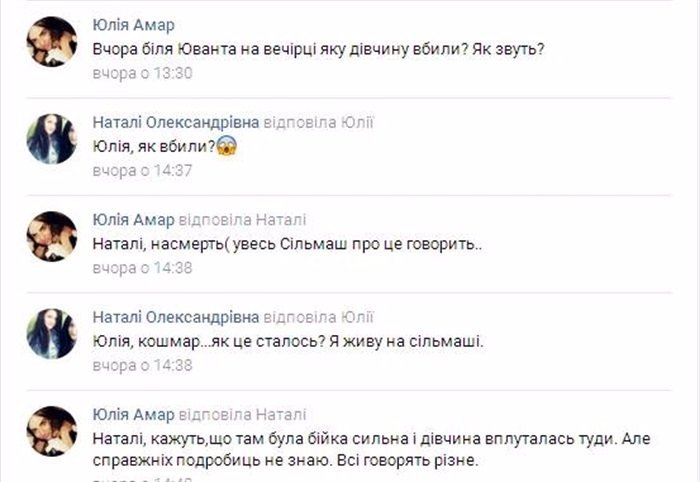Click the screaming face emoji after "як вбили?"
This screenshot has height=482, width=700.
click(x=227, y=146)
